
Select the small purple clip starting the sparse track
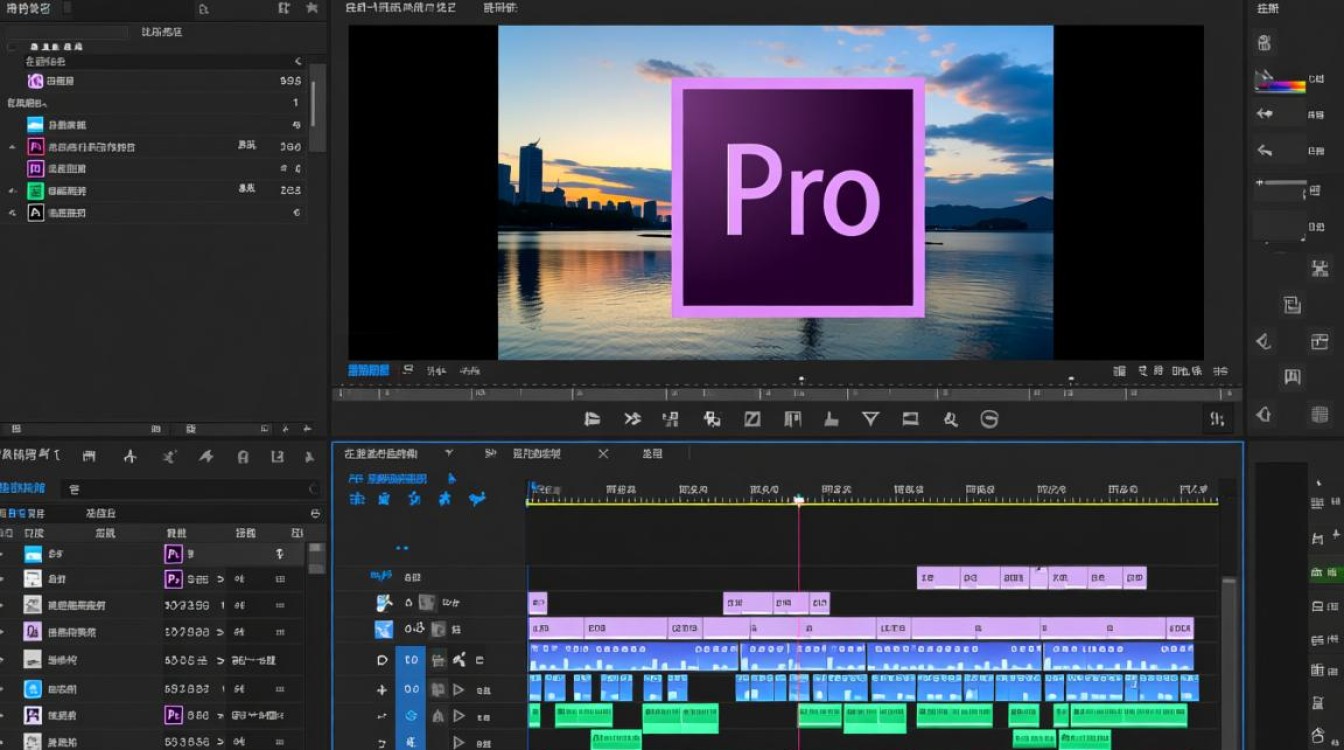tap(538, 603)
